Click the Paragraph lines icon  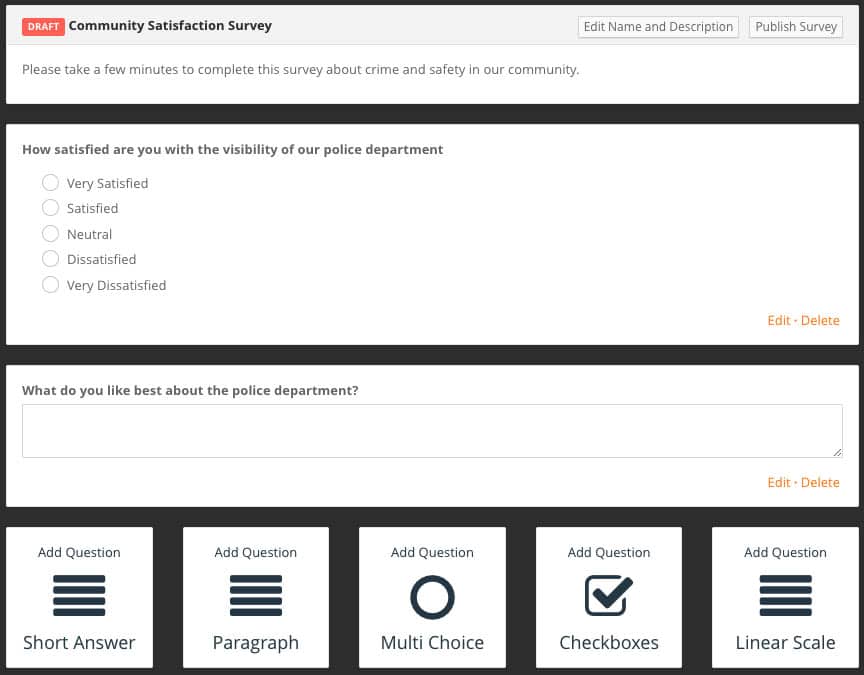click(x=256, y=595)
